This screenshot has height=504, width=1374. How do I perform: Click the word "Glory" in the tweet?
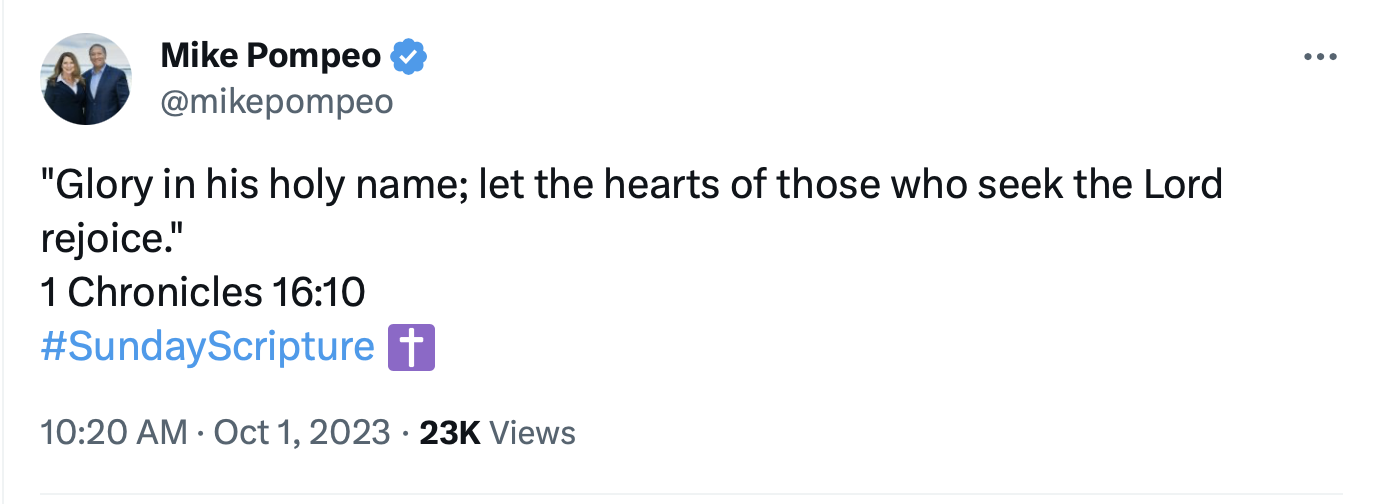(102, 186)
